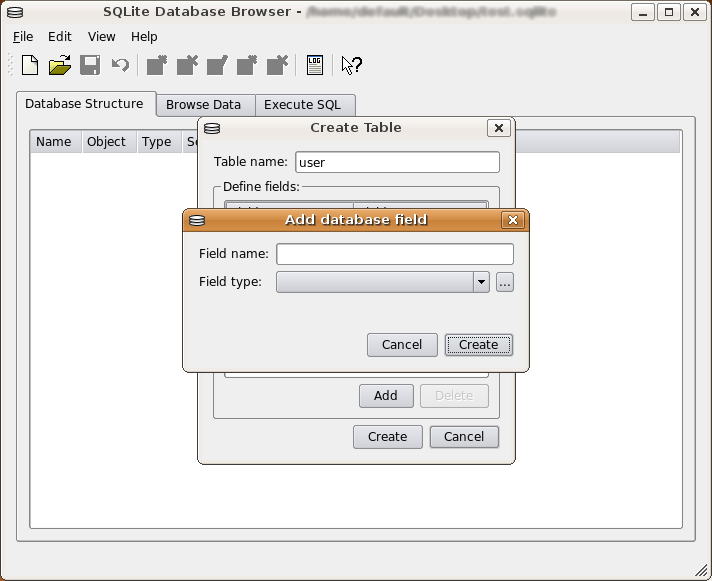Close the Add database field dialog
712x581 pixels.
[513, 220]
